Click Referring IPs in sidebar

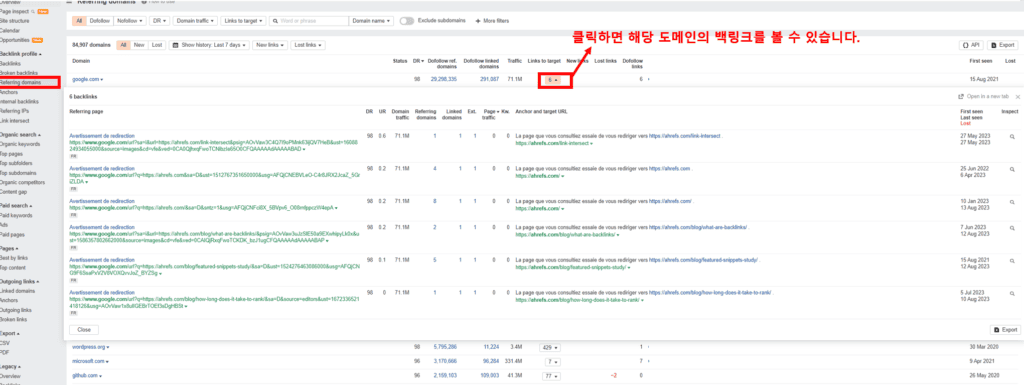pos(15,111)
